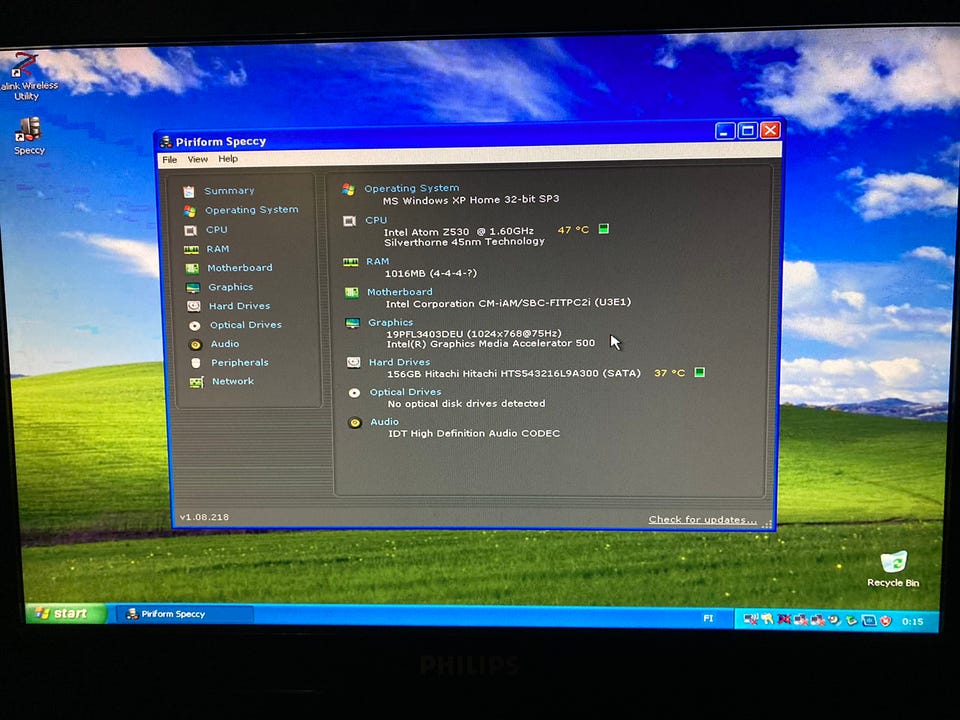This screenshot has width=960, height=720.
Task: Click the Windows flag icon in summary pane
Action: coord(348,189)
